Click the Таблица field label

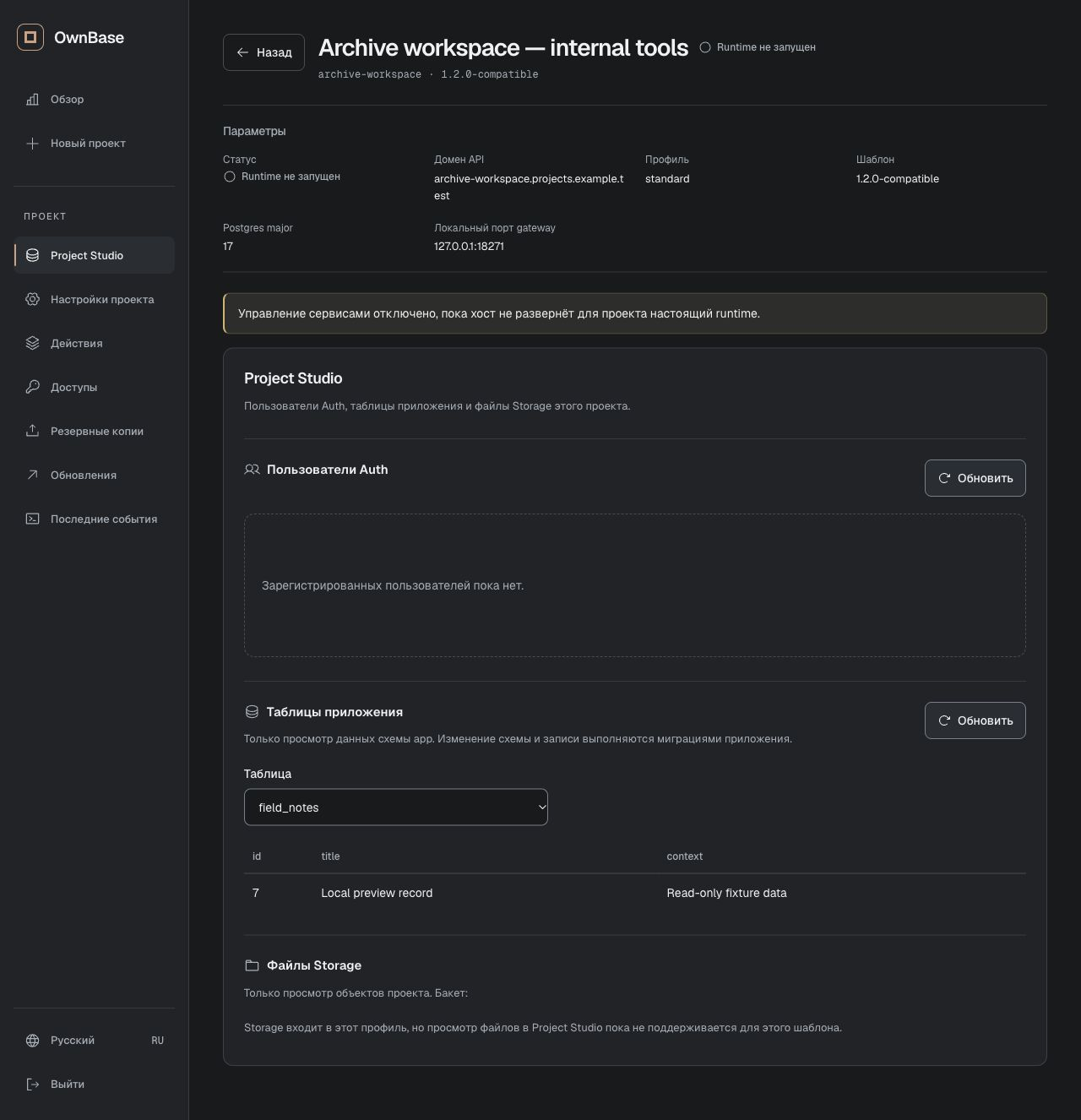(268, 774)
